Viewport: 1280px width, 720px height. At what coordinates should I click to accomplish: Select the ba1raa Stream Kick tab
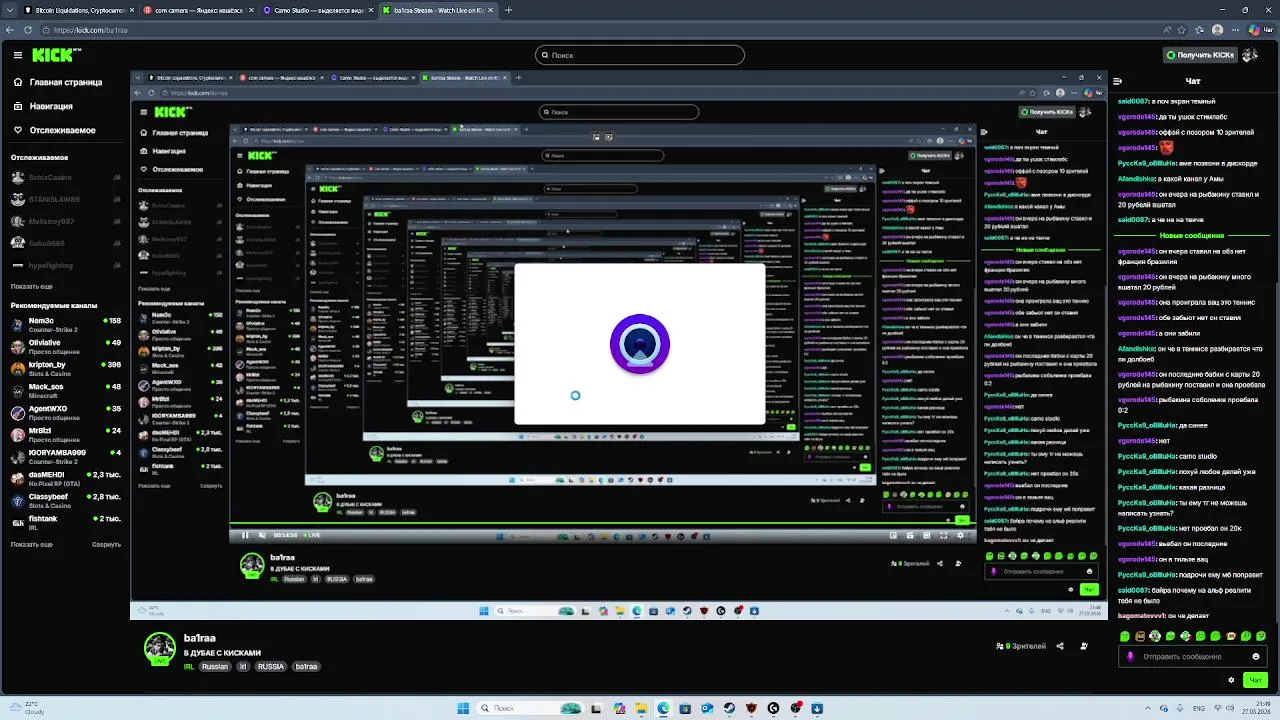click(x=437, y=10)
